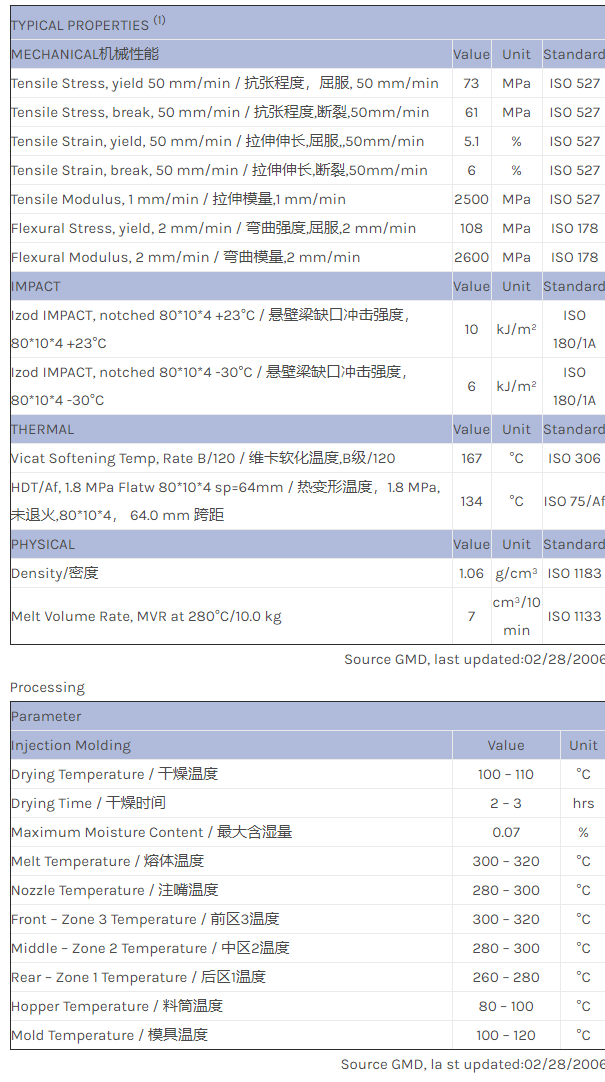Select the Maximum Moisture Content row label
Image resolution: width=605 pixels, height=1082 pixels.
coord(151,832)
